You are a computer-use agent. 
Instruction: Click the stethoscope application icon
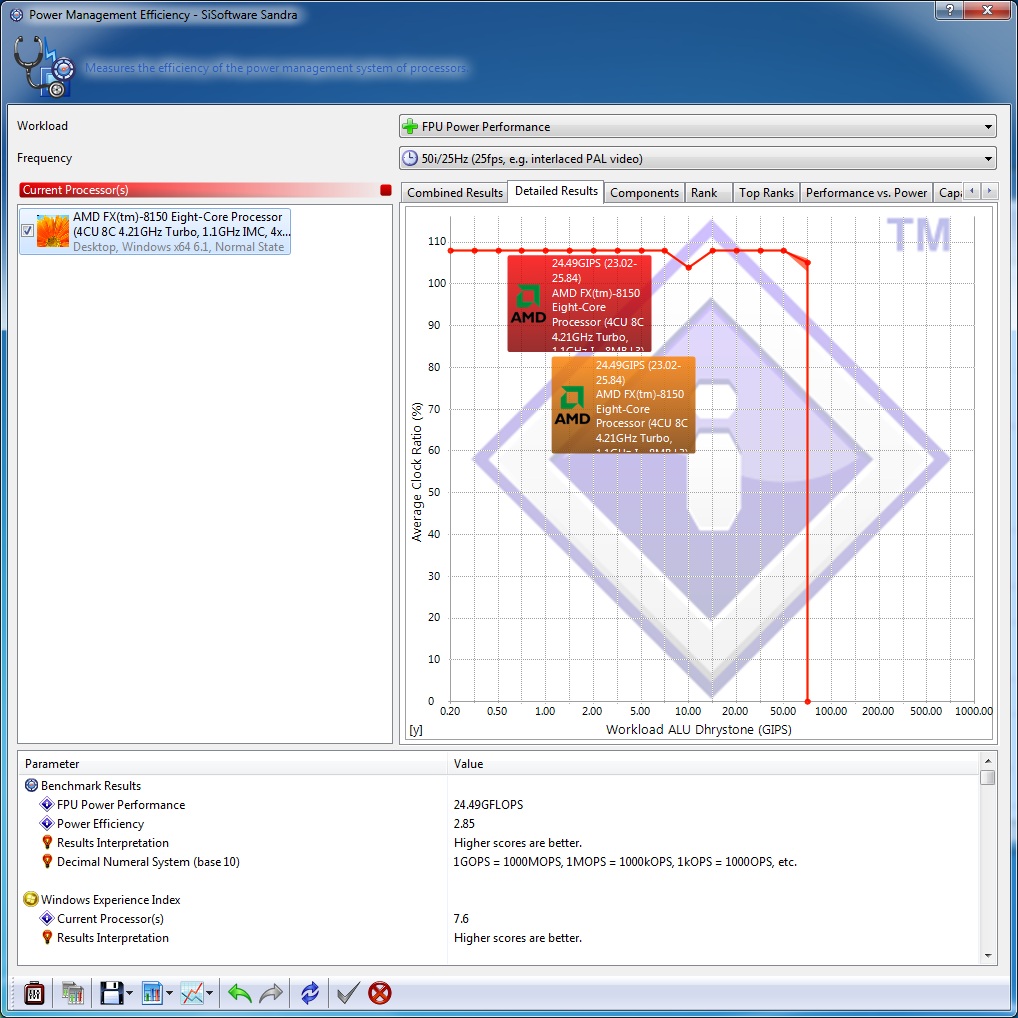43,66
